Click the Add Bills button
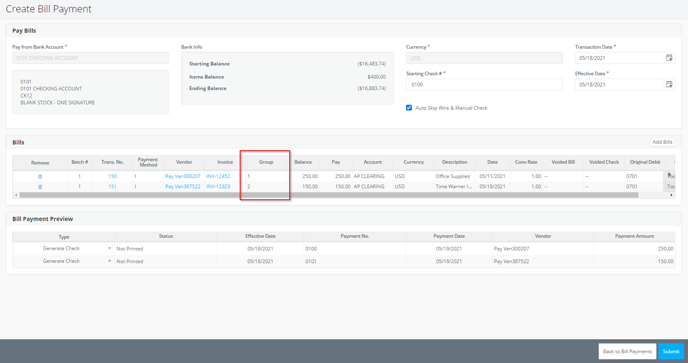 tap(662, 142)
